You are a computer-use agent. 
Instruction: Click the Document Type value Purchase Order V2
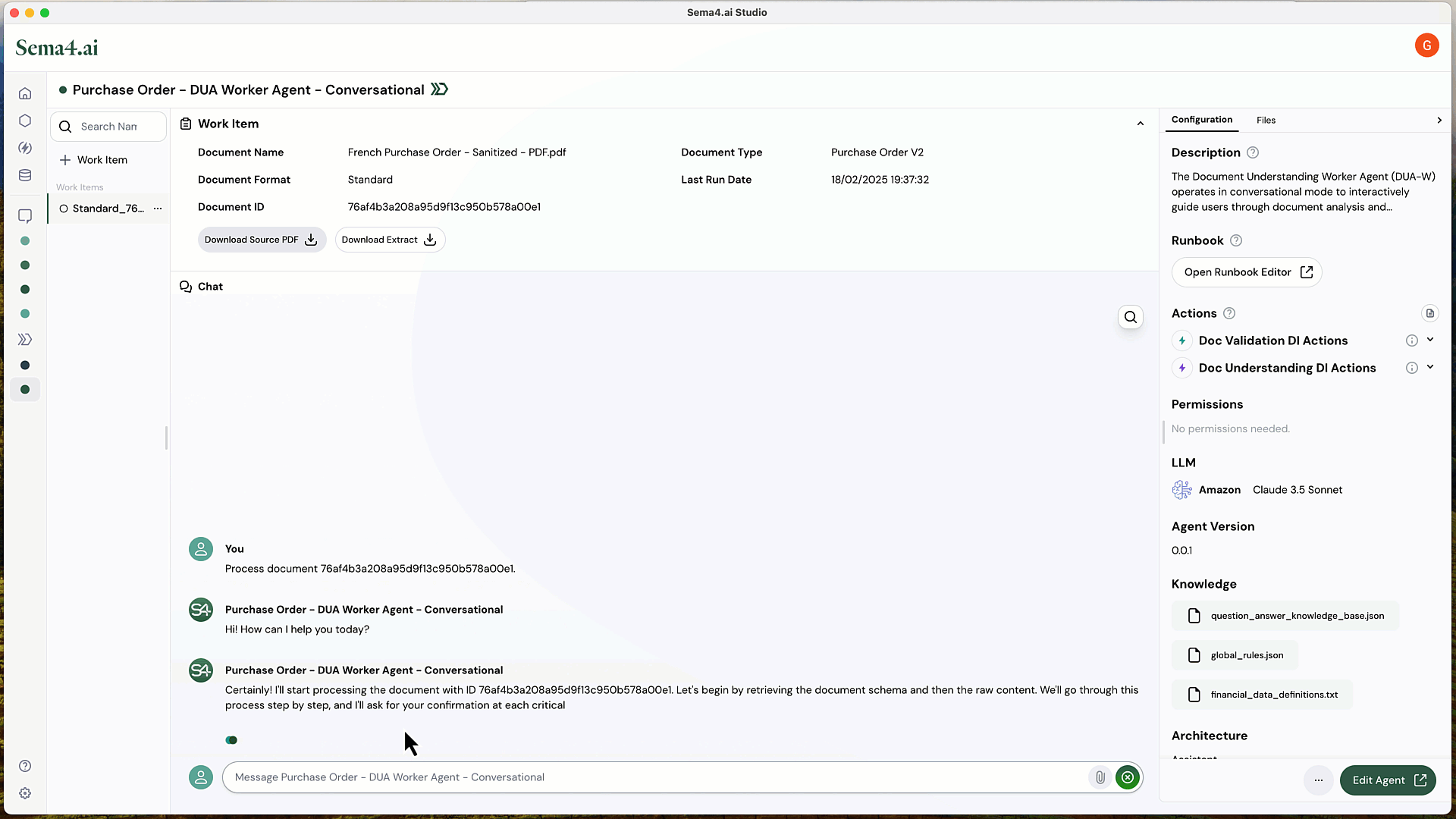(877, 152)
